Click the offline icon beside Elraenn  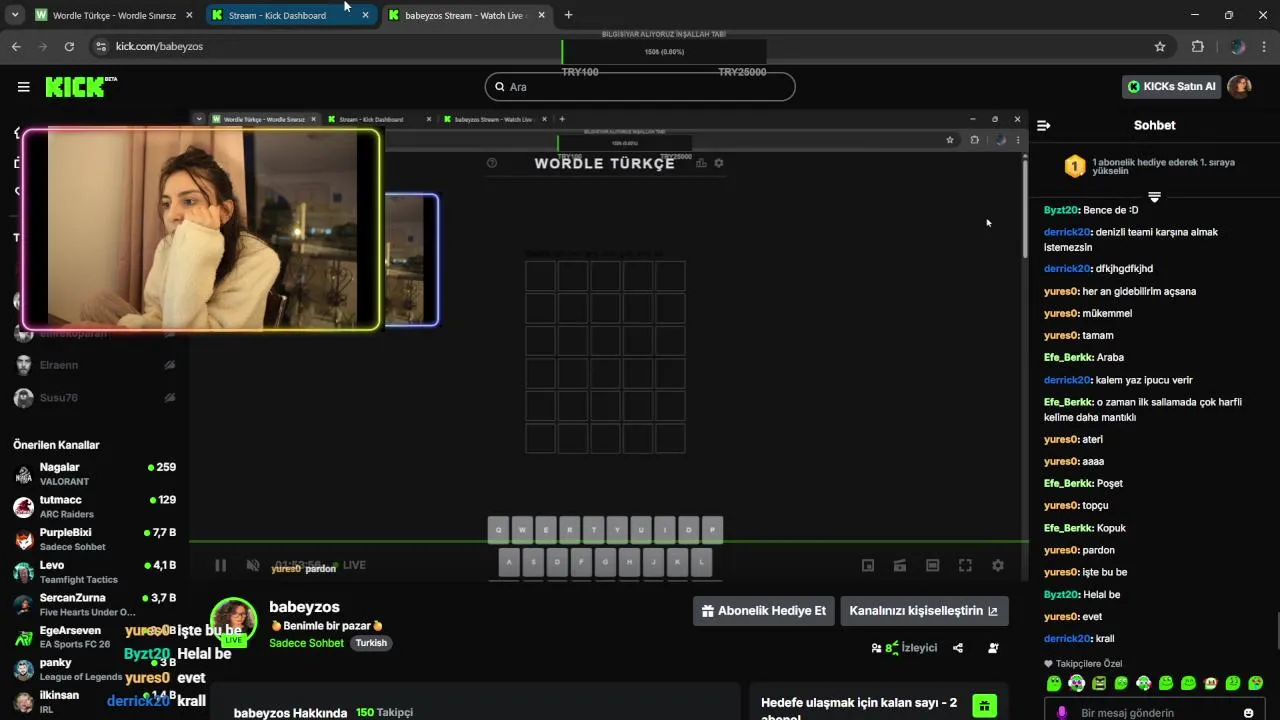coord(169,365)
